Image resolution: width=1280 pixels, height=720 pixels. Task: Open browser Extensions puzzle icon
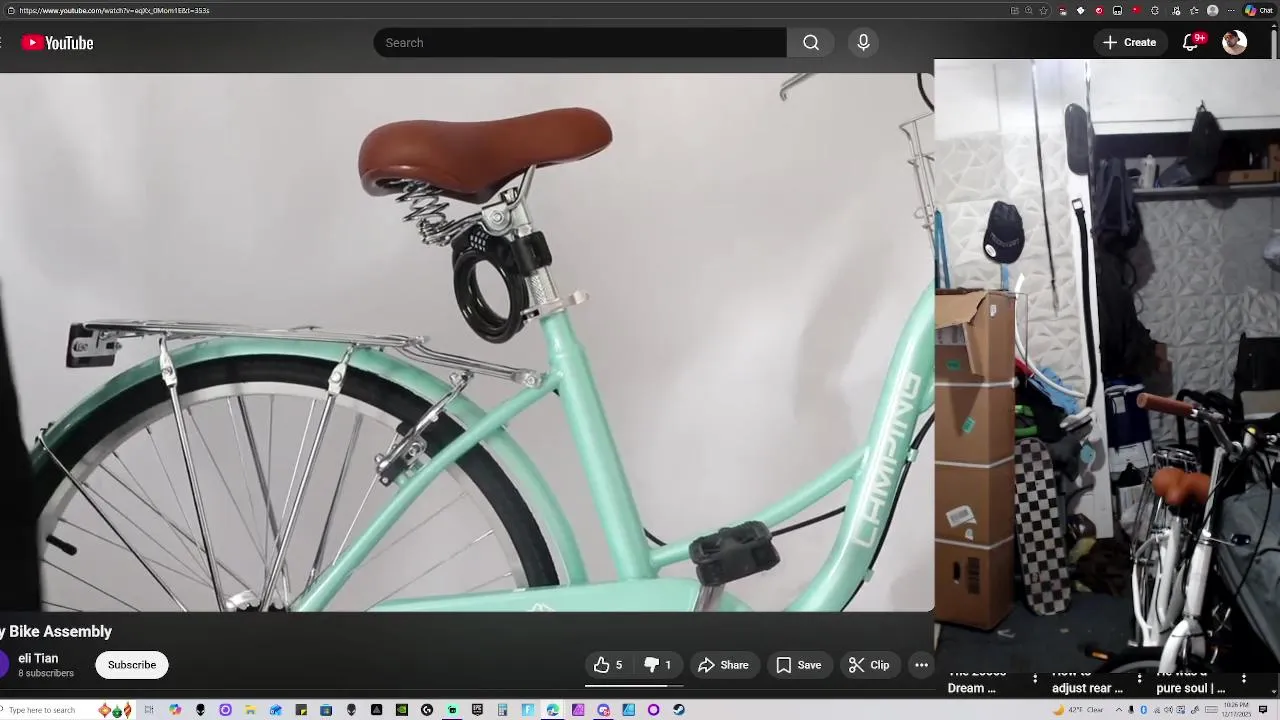1155,10
